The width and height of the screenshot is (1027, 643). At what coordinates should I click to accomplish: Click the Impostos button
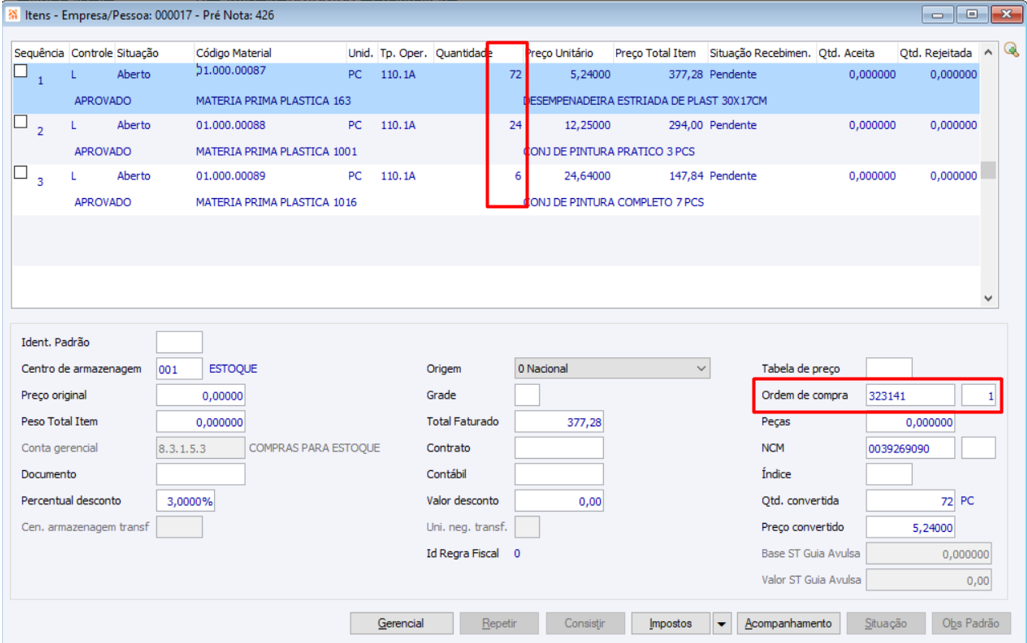[671, 623]
